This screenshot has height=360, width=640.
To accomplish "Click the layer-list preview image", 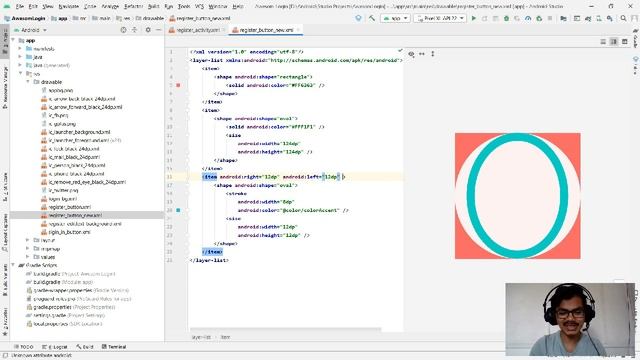I will (x=518, y=196).
